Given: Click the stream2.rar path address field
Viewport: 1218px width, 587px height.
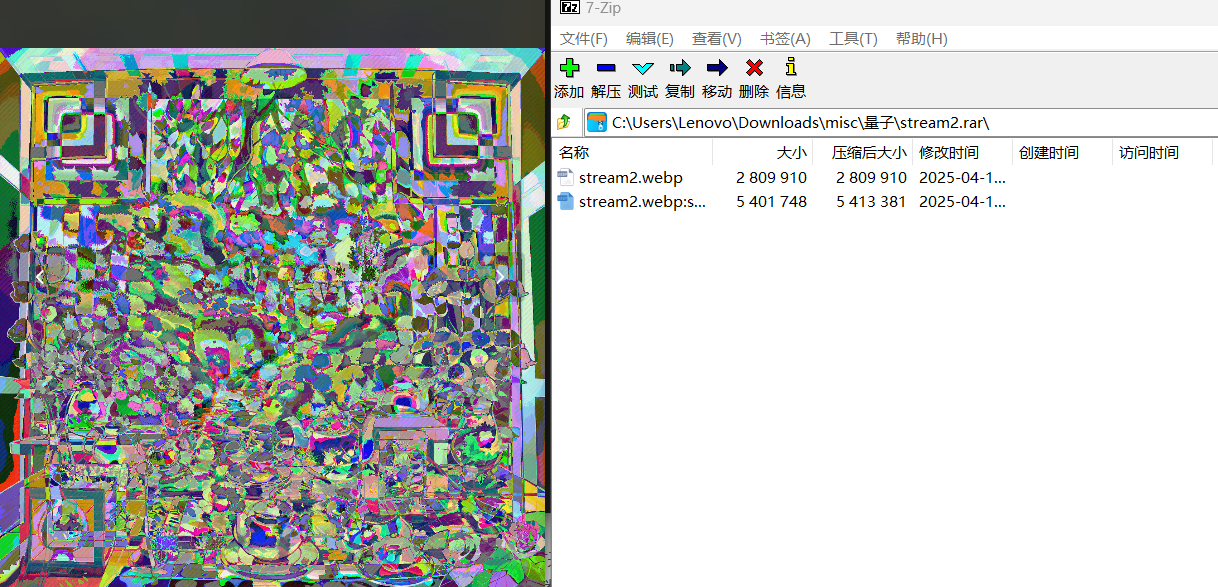Looking at the screenshot, I should click(x=900, y=123).
